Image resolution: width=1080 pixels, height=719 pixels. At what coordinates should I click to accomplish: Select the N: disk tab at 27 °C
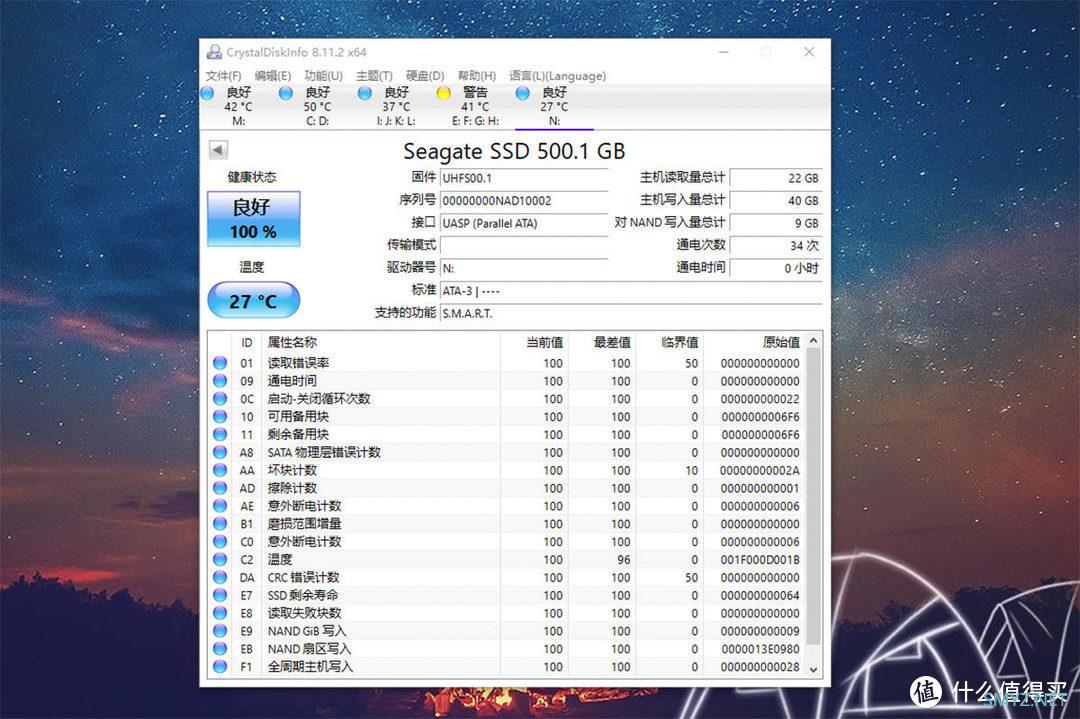554,107
